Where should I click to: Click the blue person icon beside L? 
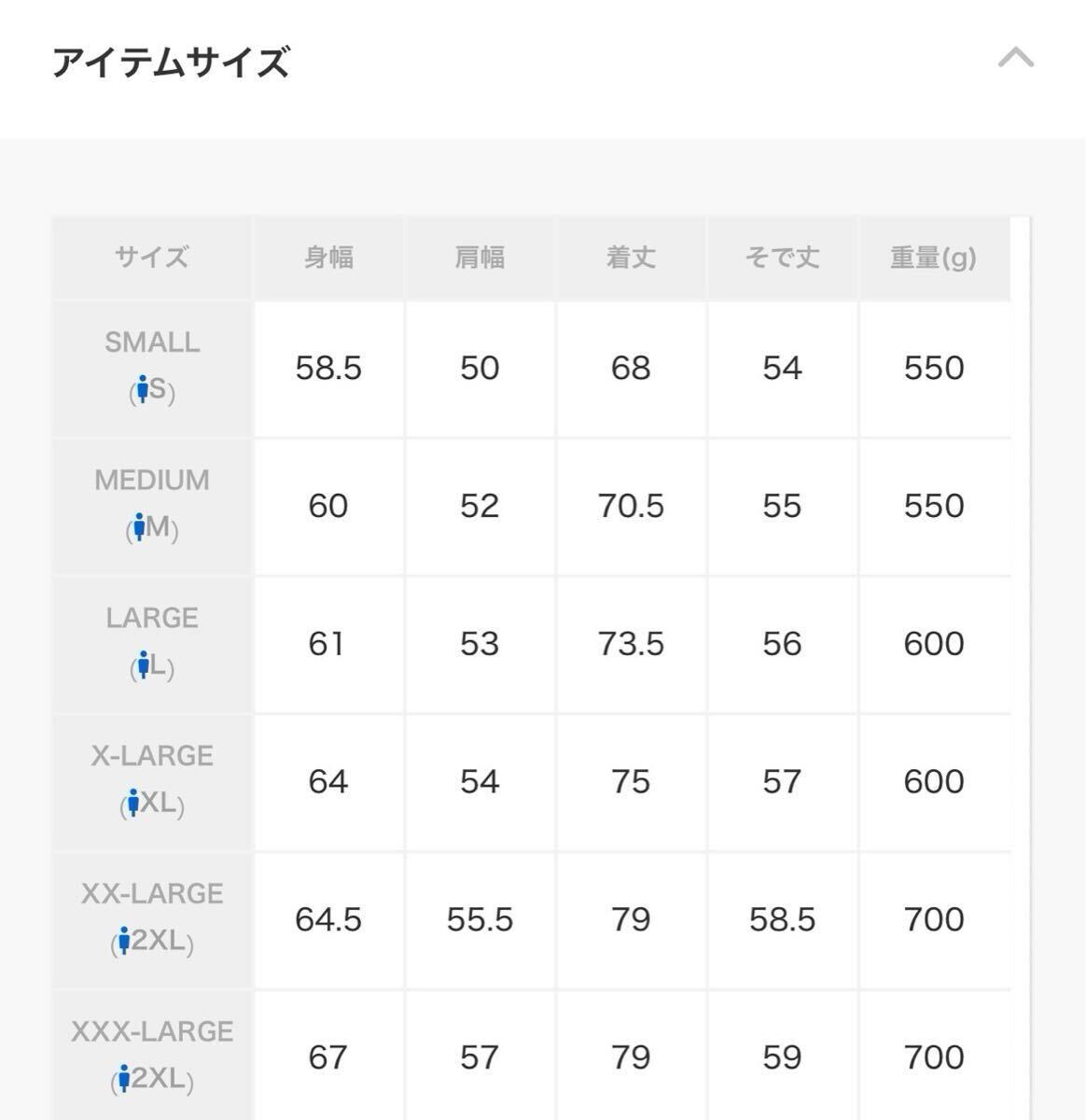pyautogui.click(x=143, y=665)
